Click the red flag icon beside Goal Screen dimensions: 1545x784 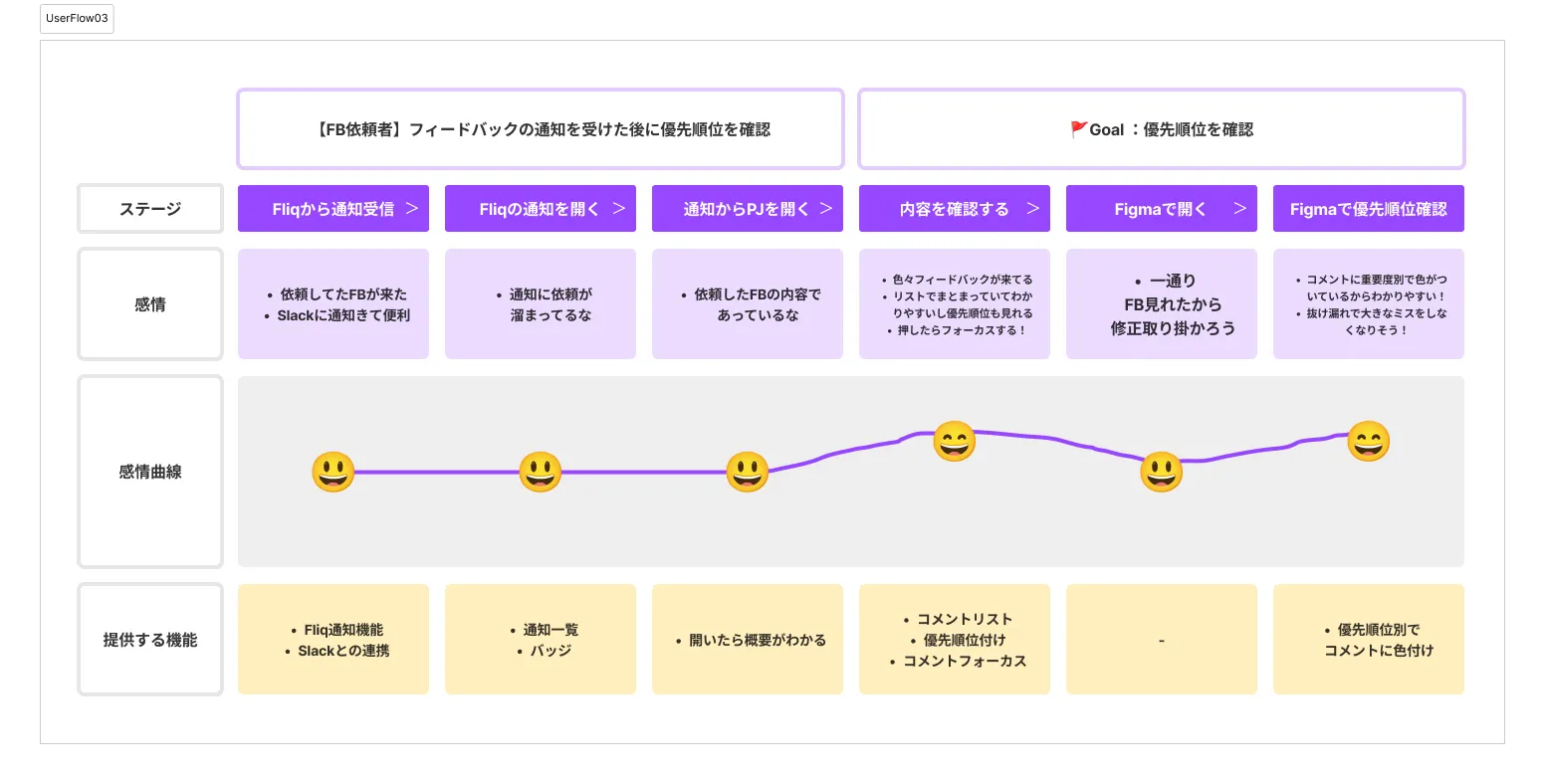1078,129
